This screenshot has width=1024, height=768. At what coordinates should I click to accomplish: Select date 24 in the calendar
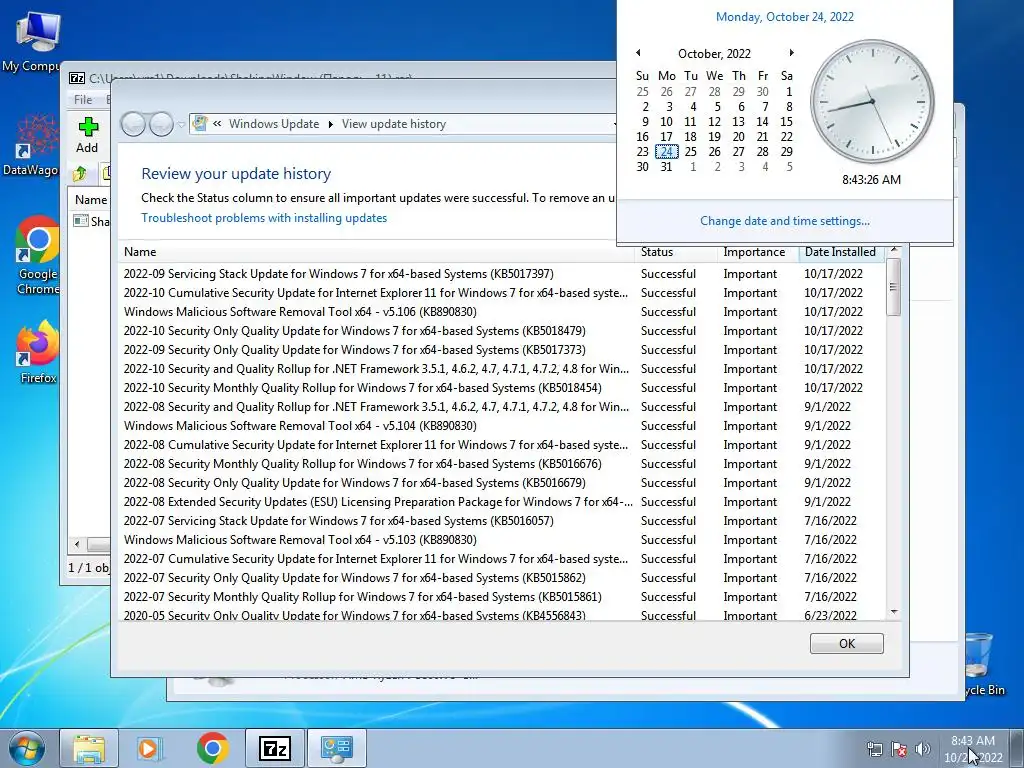(x=666, y=152)
